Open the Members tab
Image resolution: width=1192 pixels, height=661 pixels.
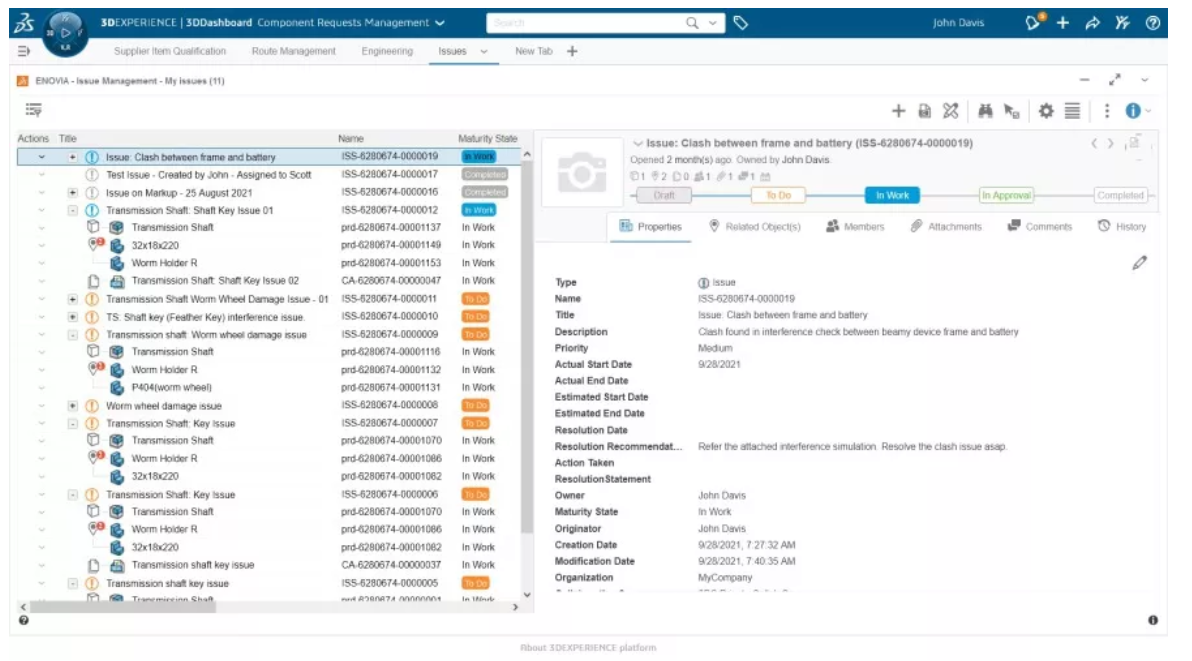point(855,226)
